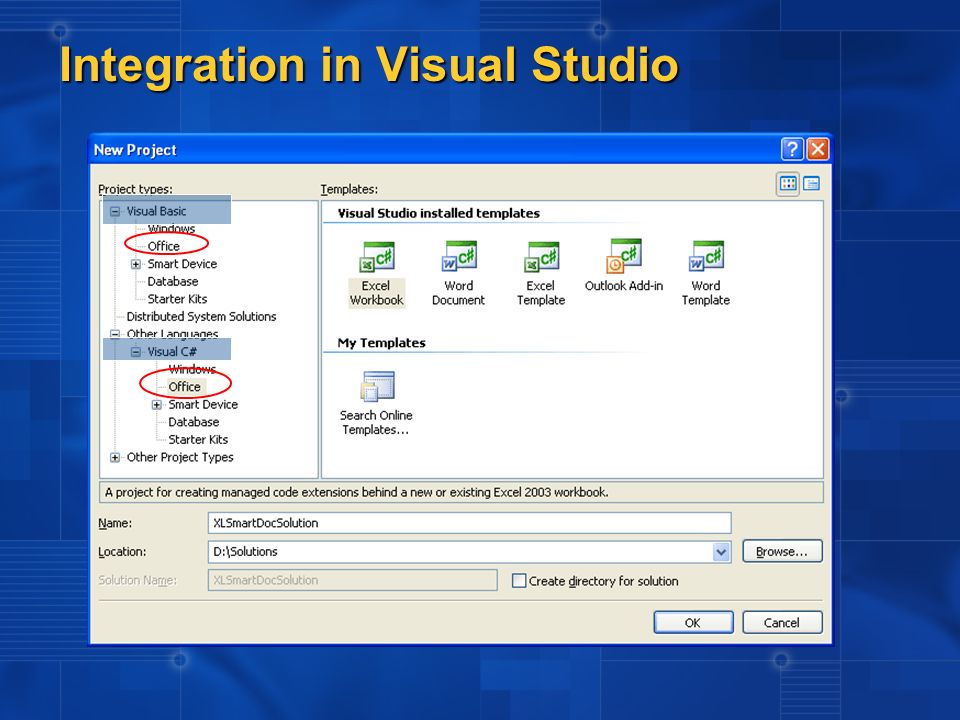Click the Excel 2003 workbook description text
The height and width of the screenshot is (720, 960).
[x=356, y=492]
